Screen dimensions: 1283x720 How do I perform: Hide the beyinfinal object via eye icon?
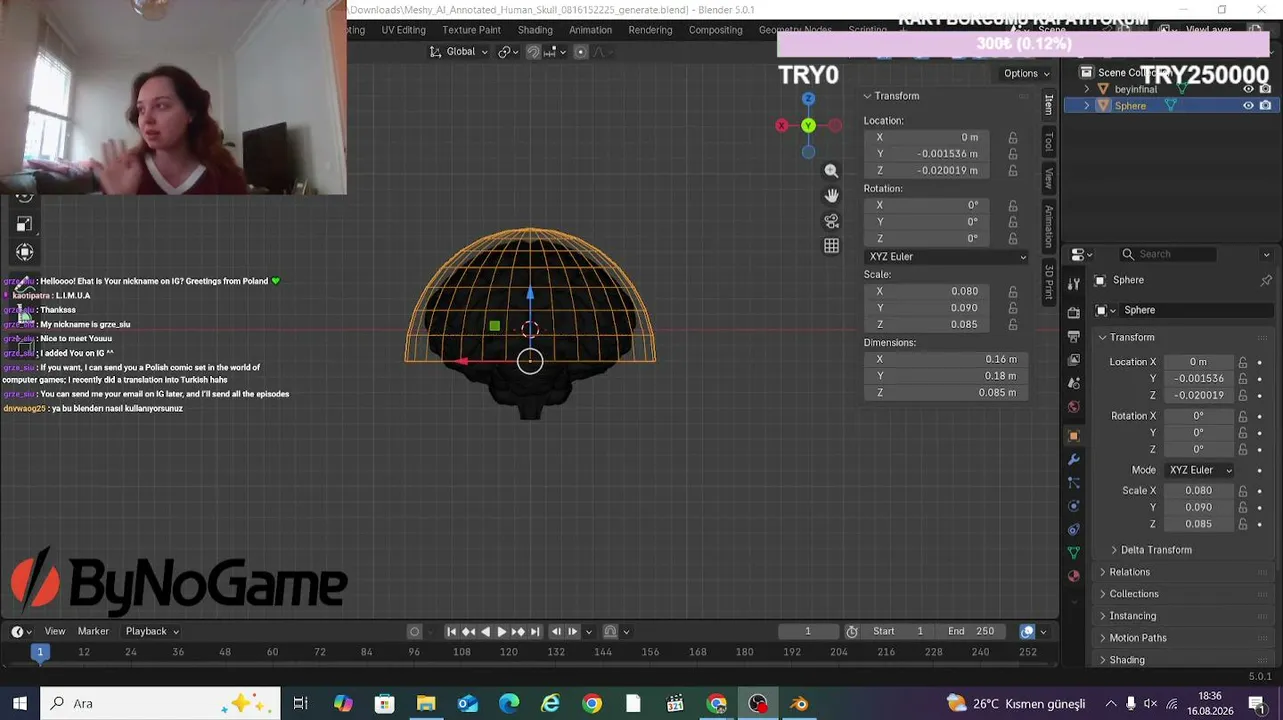click(x=1248, y=89)
